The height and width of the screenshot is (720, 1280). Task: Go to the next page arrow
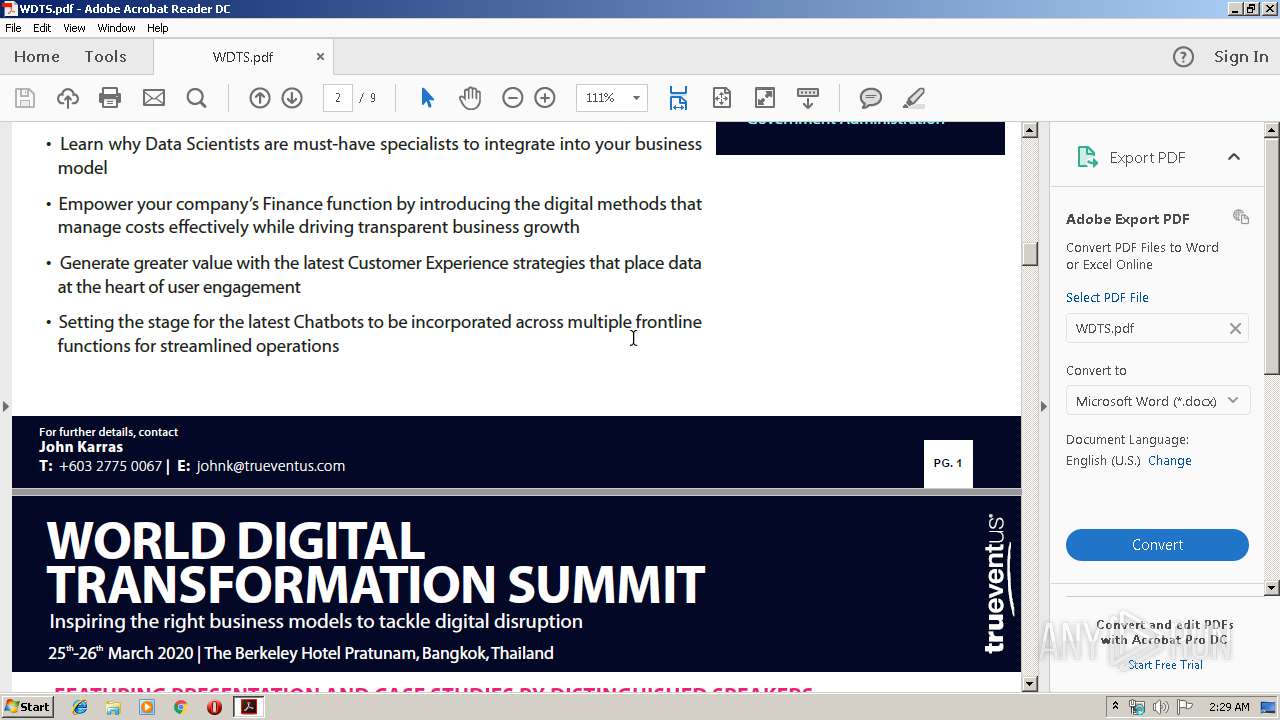point(292,98)
